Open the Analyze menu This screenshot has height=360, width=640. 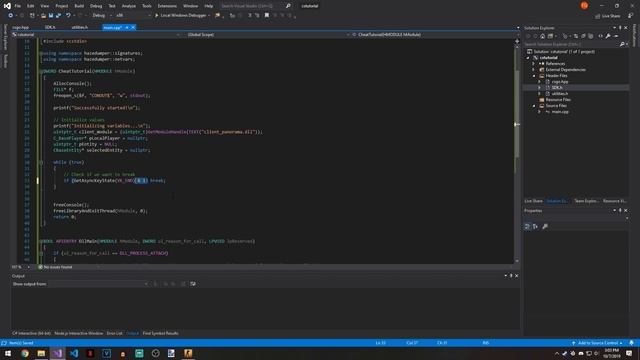[129, 6]
